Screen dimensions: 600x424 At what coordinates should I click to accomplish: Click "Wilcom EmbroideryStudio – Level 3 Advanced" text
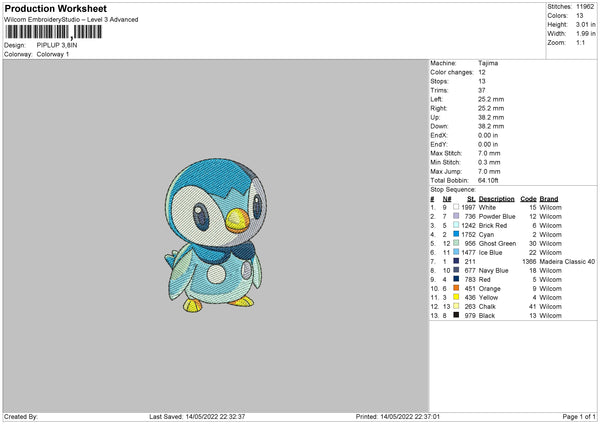(x=71, y=20)
